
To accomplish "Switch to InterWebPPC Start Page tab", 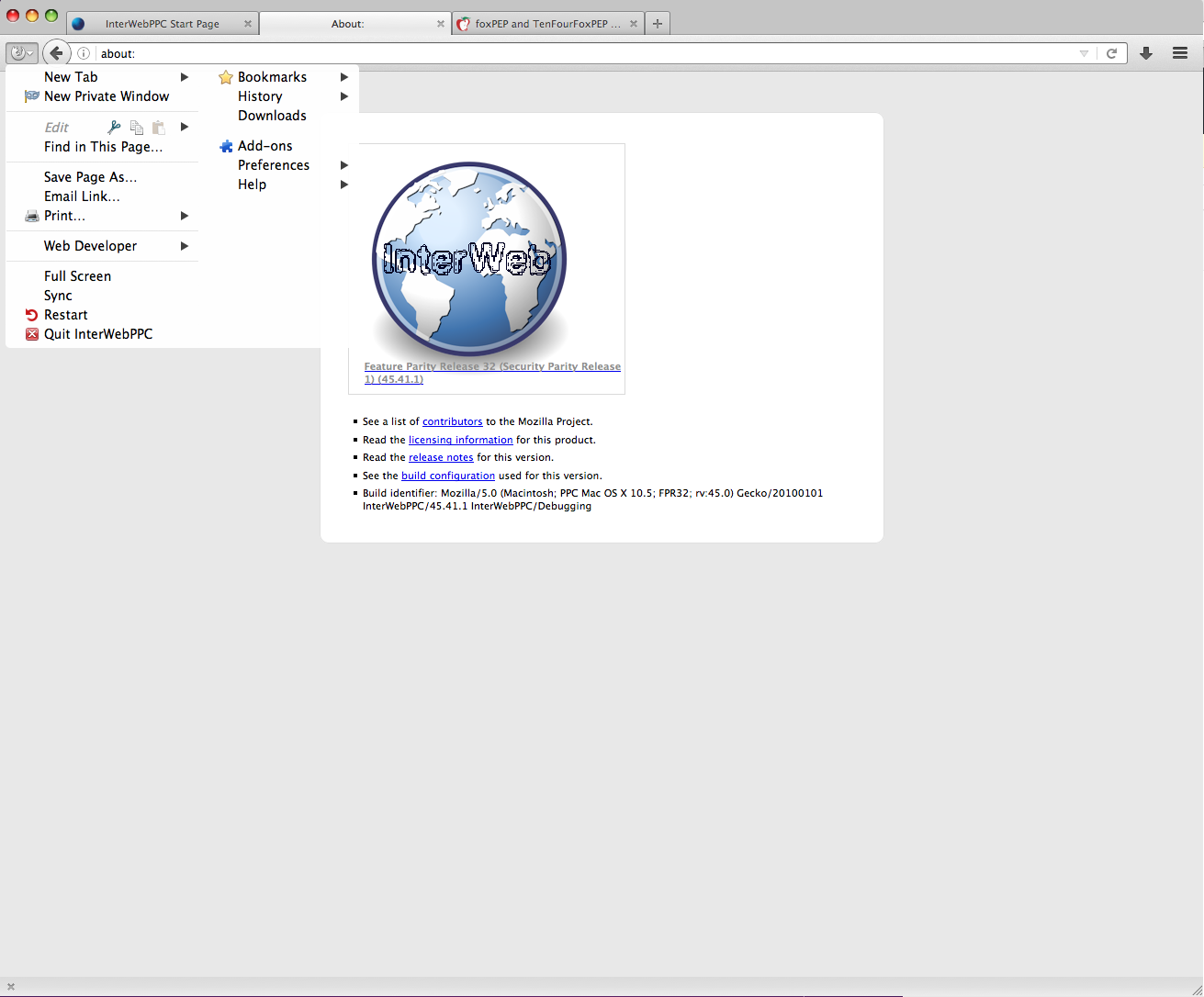I will tap(163, 24).
